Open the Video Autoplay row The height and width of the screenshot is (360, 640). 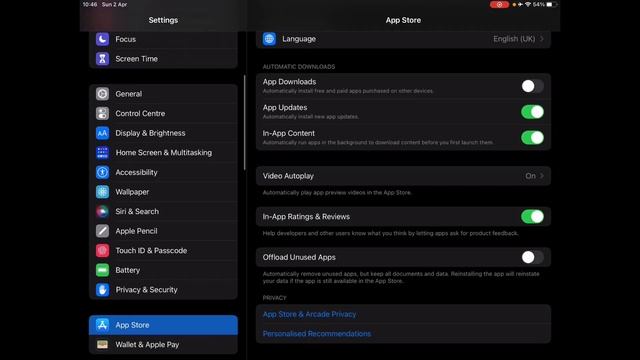point(403,176)
